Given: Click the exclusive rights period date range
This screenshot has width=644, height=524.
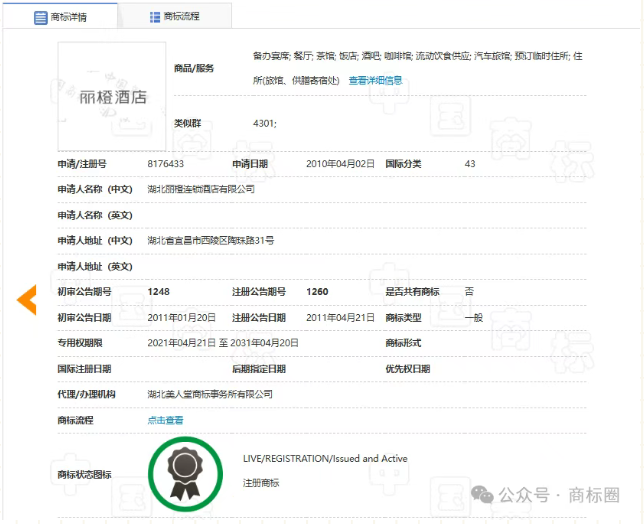Looking at the screenshot, I should click(223, 343).
